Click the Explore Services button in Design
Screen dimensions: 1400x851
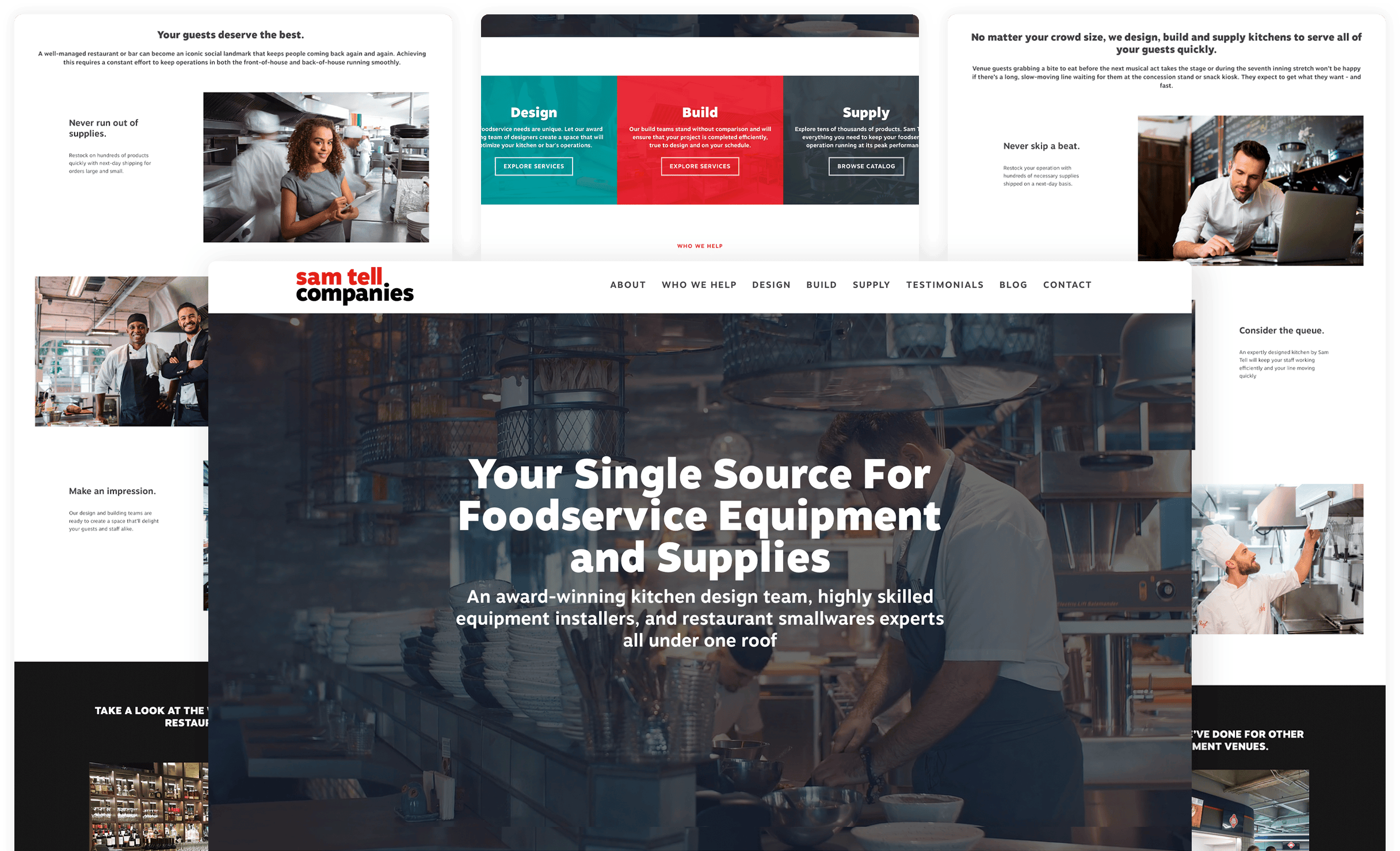(x=534, y=166)
